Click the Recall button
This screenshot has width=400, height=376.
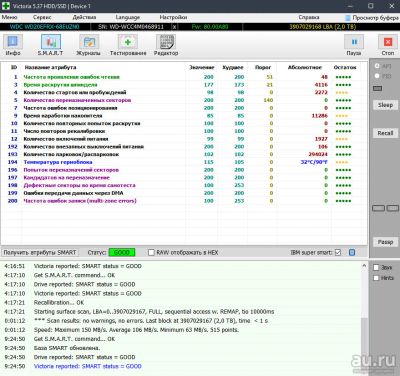[385, 133]
